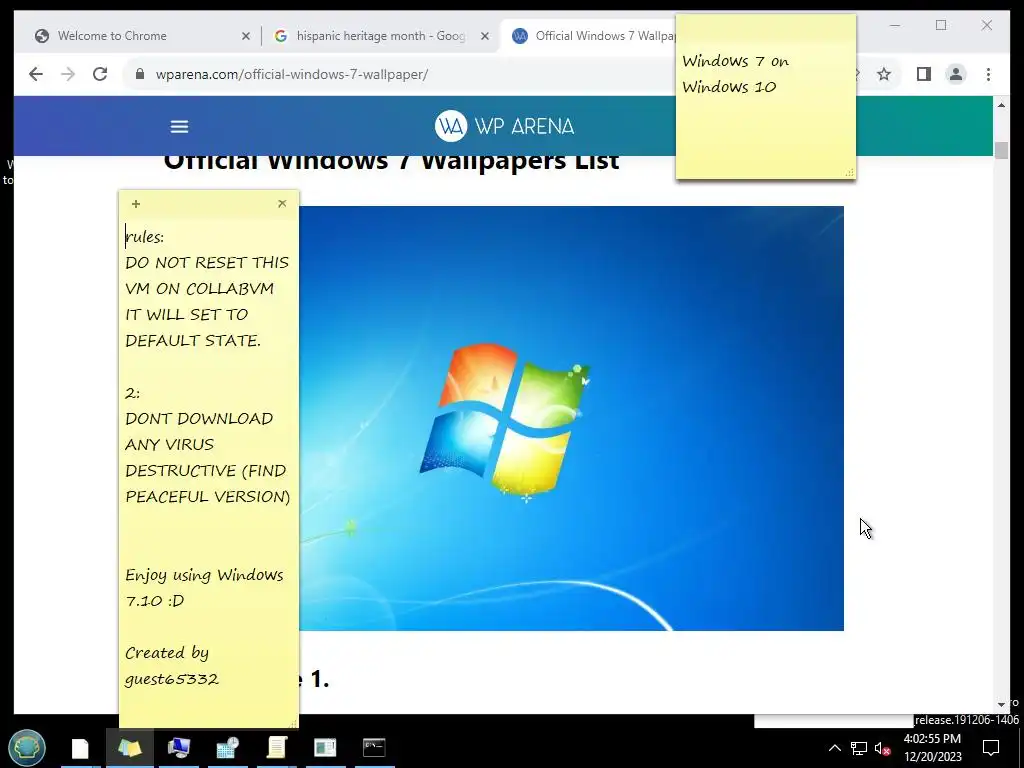Screen dimensions: 1024x768
Task: Open the script scroll taskbar icon
Action: click(x=276, y=748)
